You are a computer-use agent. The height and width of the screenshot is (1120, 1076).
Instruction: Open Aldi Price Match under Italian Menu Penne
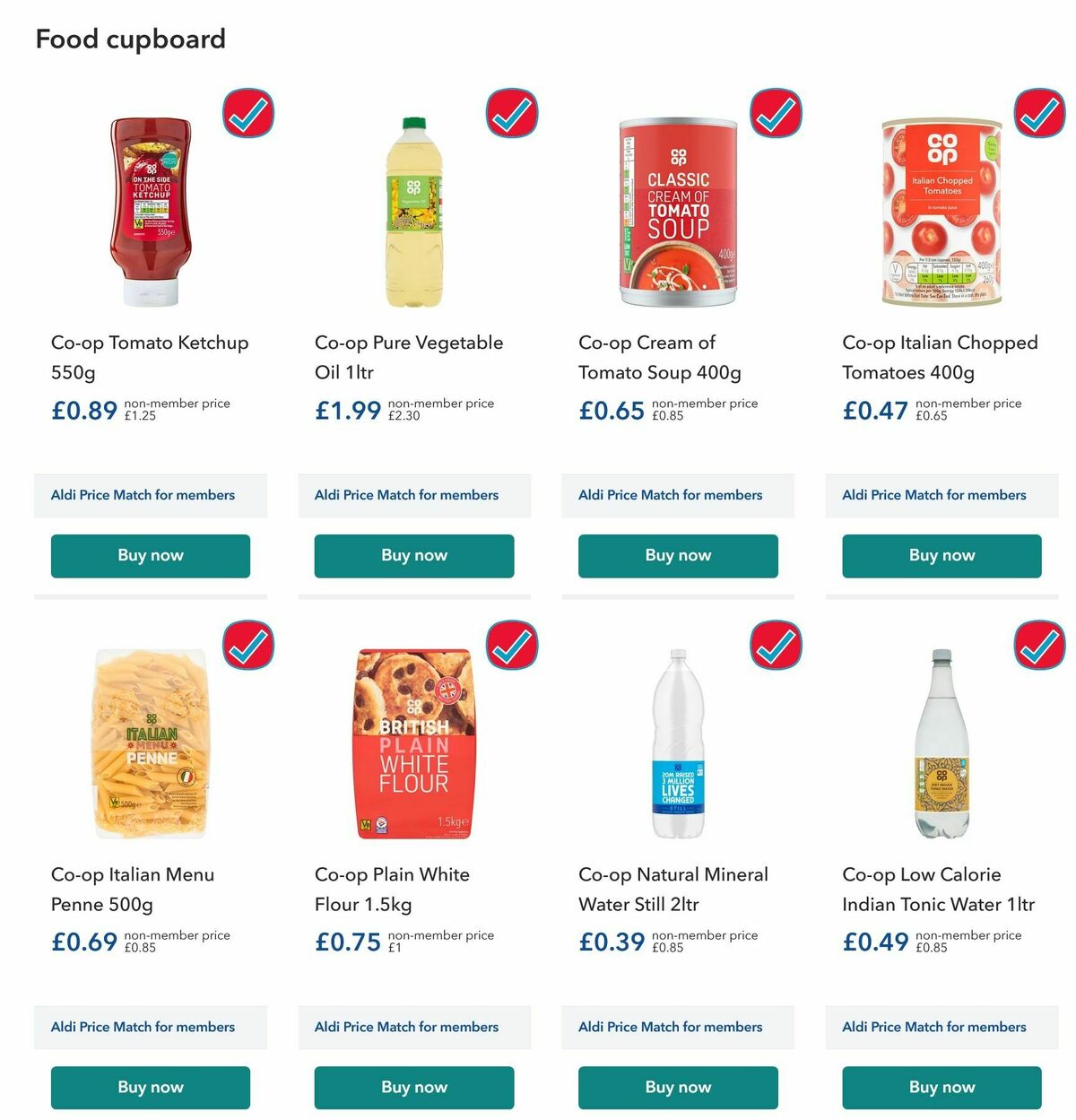click(x=150, y=1028)
